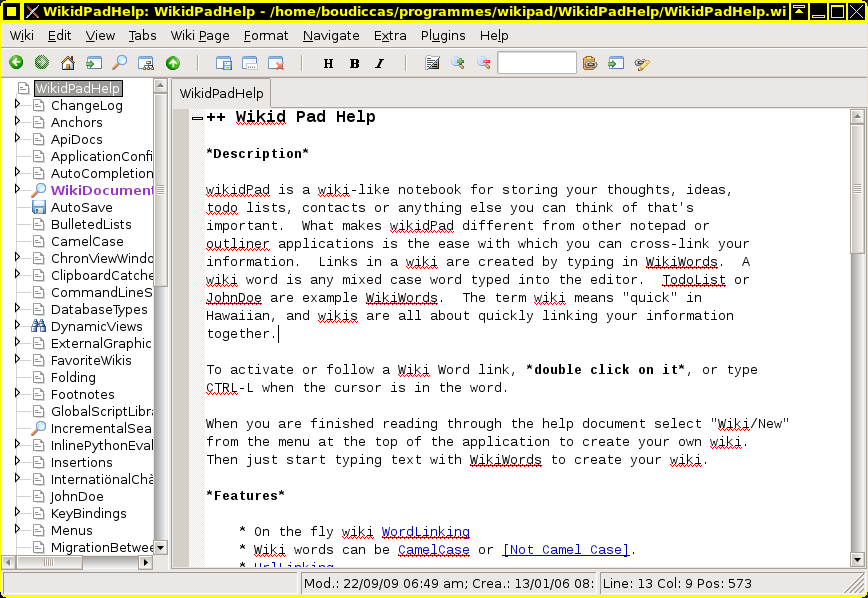Screen dimensions: 868x598
Task: Open search via the toolbar magnifier icon
Action: coord(120,63)
